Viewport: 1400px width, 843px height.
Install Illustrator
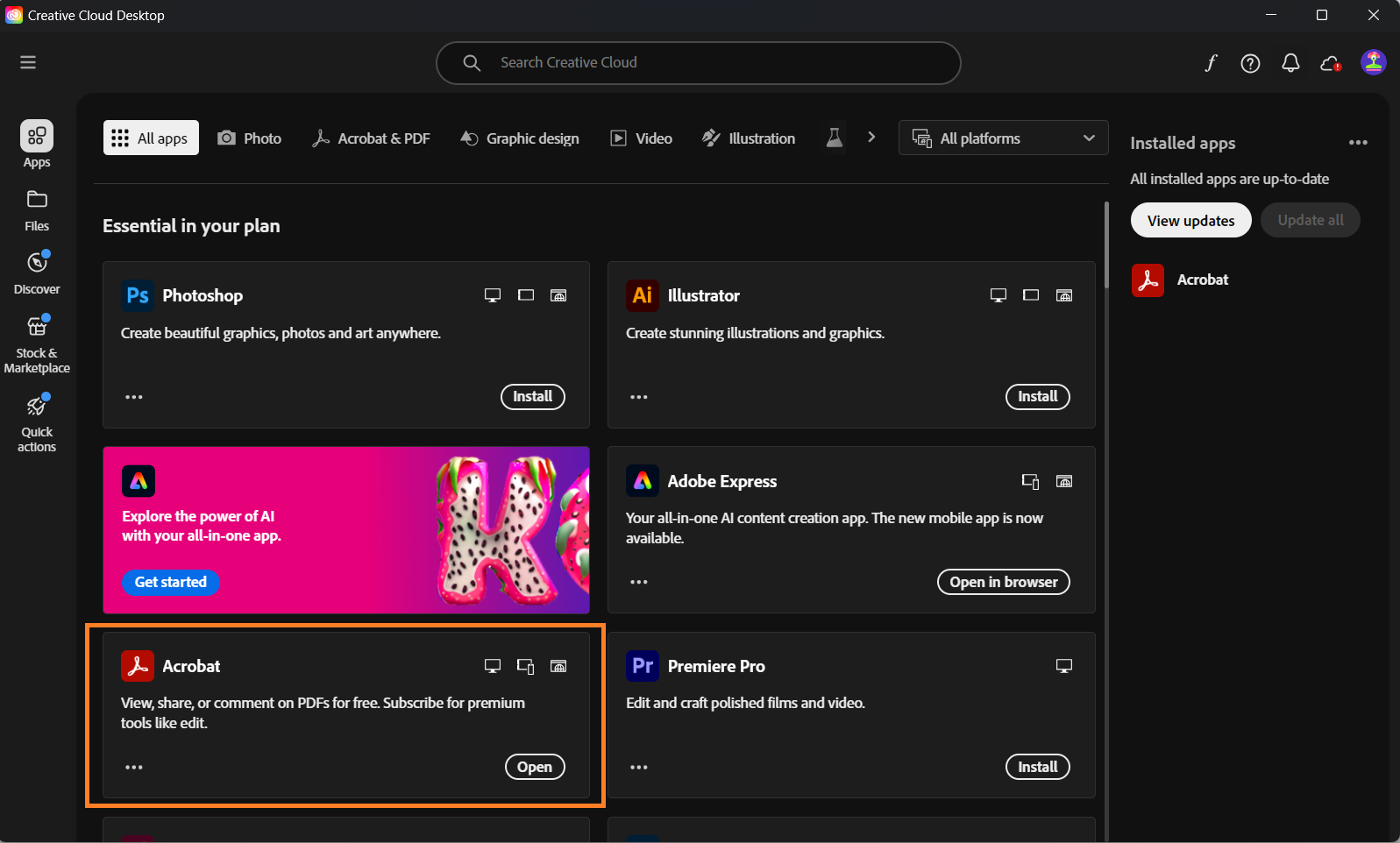coord(1038,397)
